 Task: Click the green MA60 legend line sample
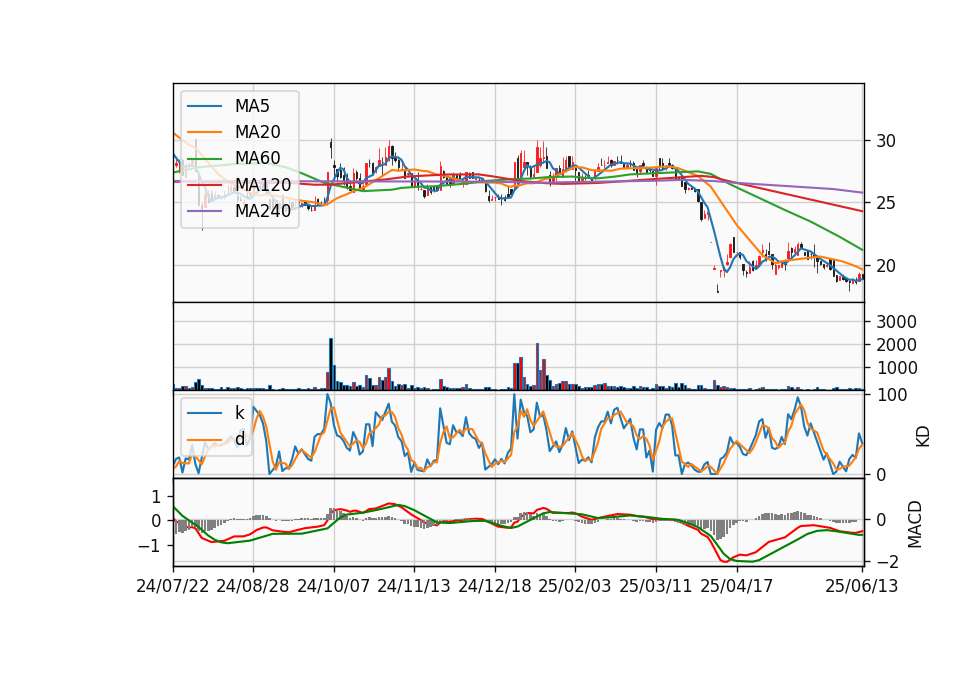pos(204,158)
